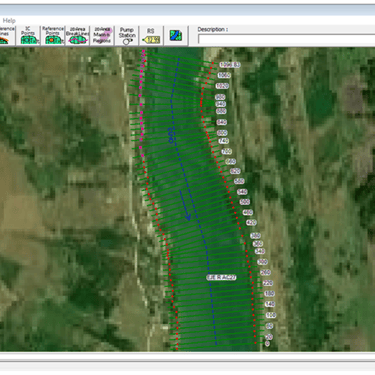Click the 740 cross section label
375x375 pixels.
point(223,141)
